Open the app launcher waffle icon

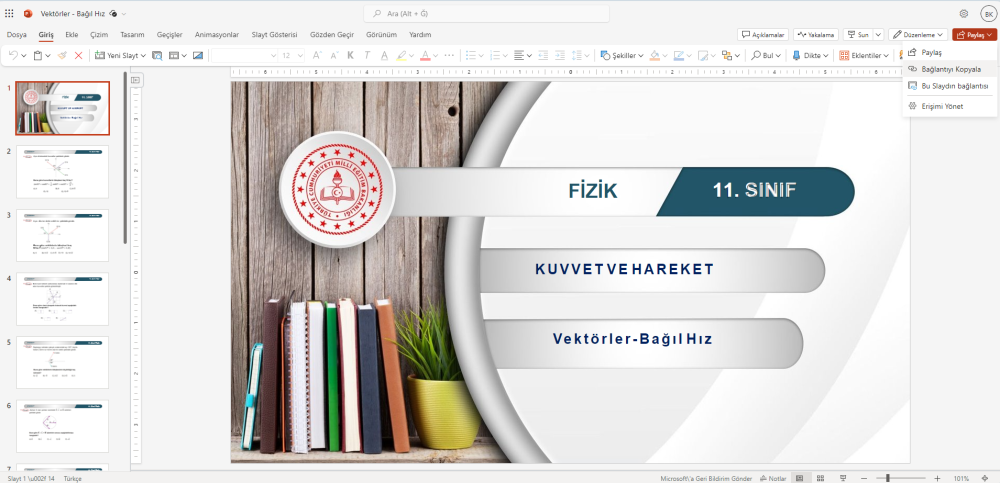9,13
